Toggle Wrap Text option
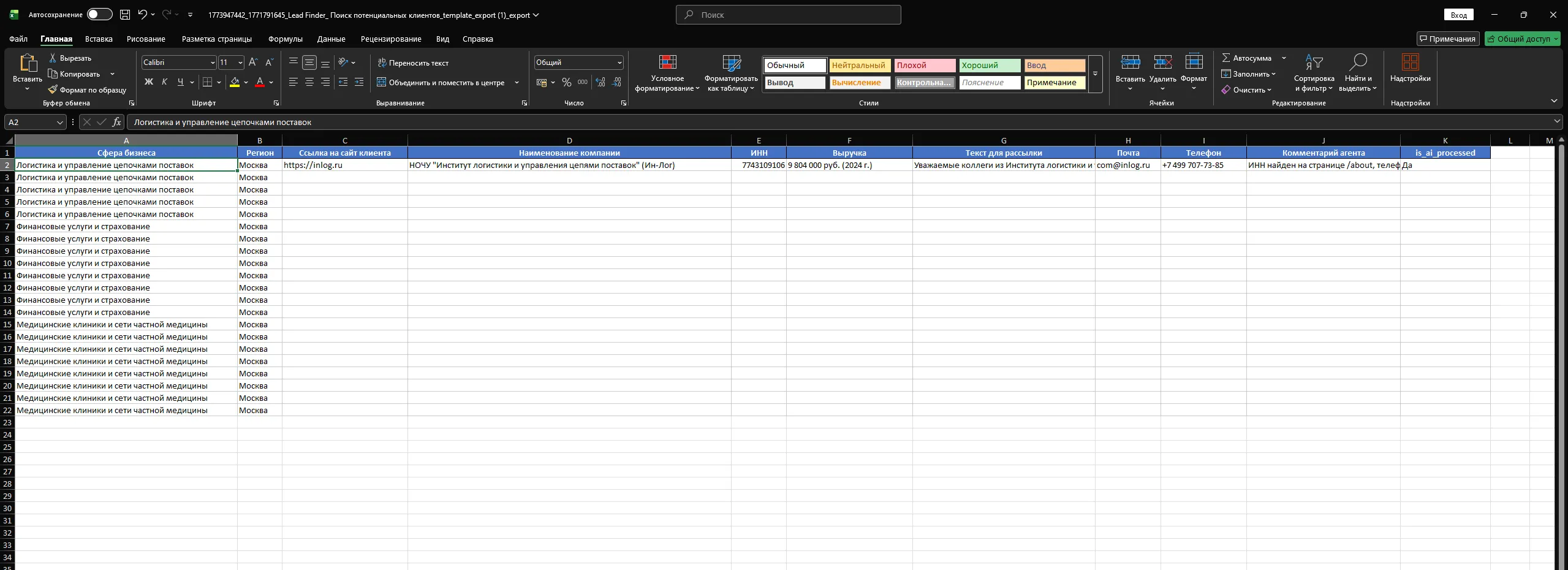The width and height of the screenshot is (1568, 570). (413, 63)
